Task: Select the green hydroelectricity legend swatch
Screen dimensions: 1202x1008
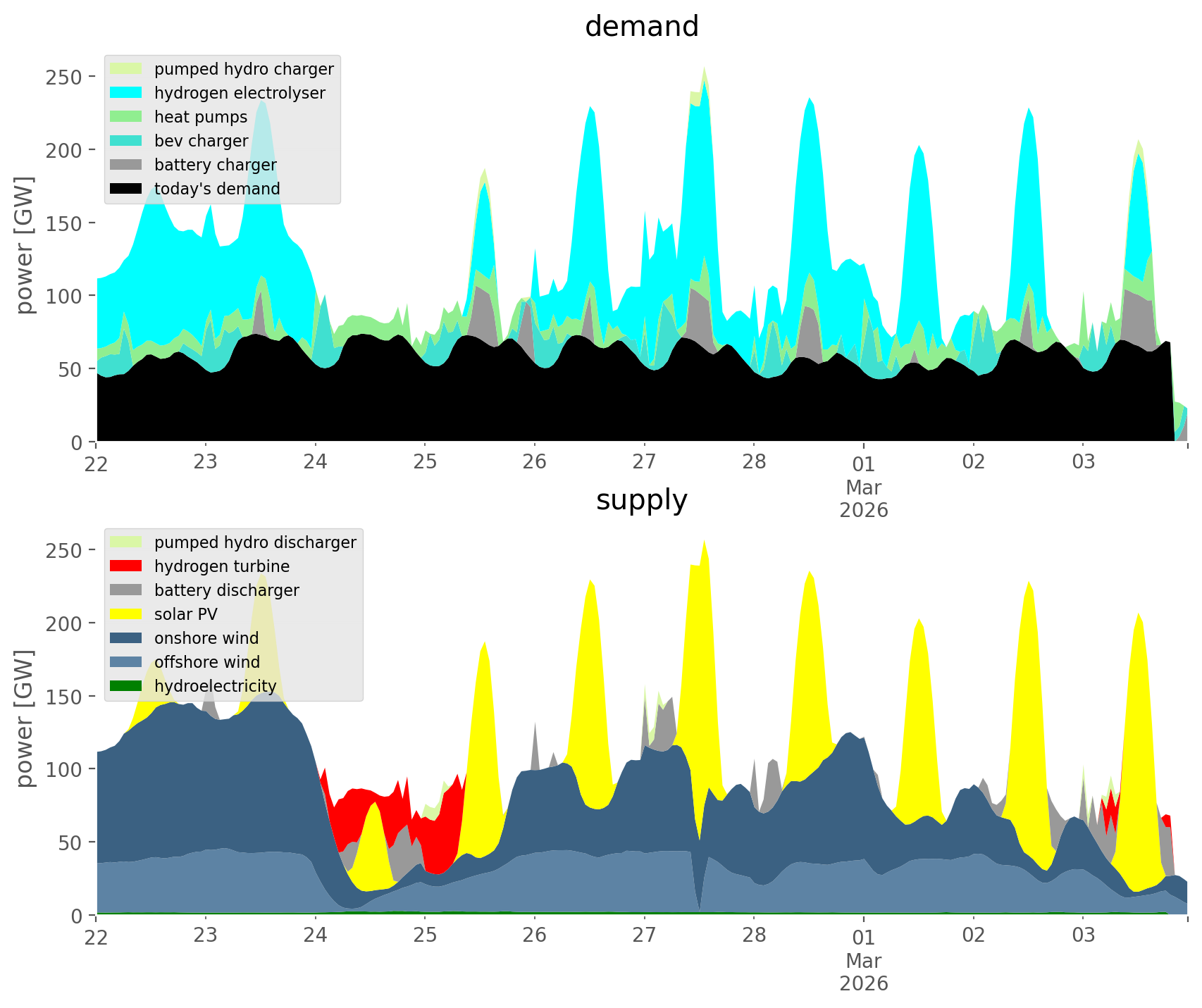Action: click(x=127, y=686)
